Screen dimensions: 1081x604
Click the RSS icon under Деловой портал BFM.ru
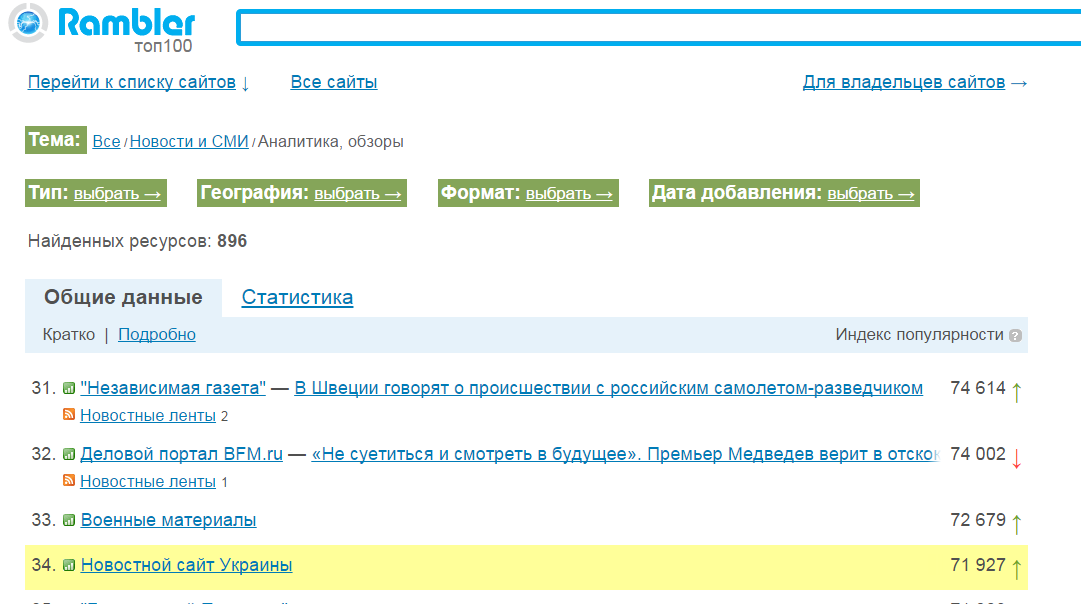(69, 481)
